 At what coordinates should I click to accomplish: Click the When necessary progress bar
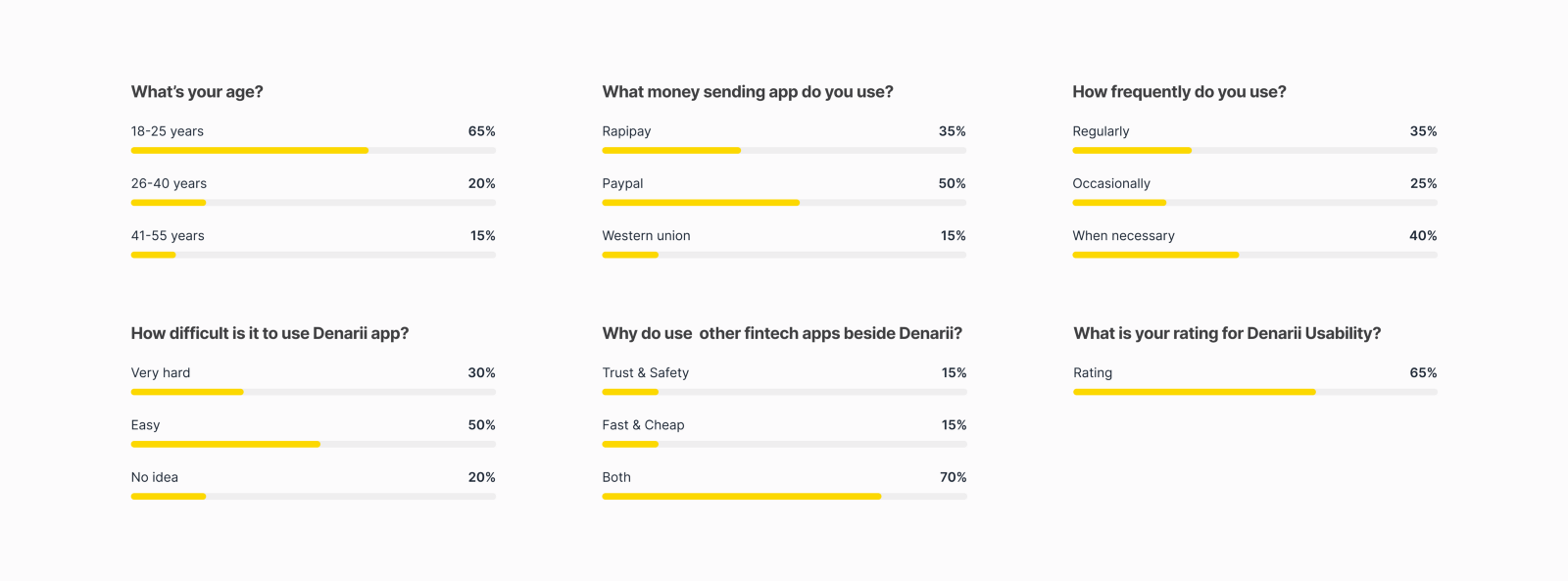[x=1254, y=255]
